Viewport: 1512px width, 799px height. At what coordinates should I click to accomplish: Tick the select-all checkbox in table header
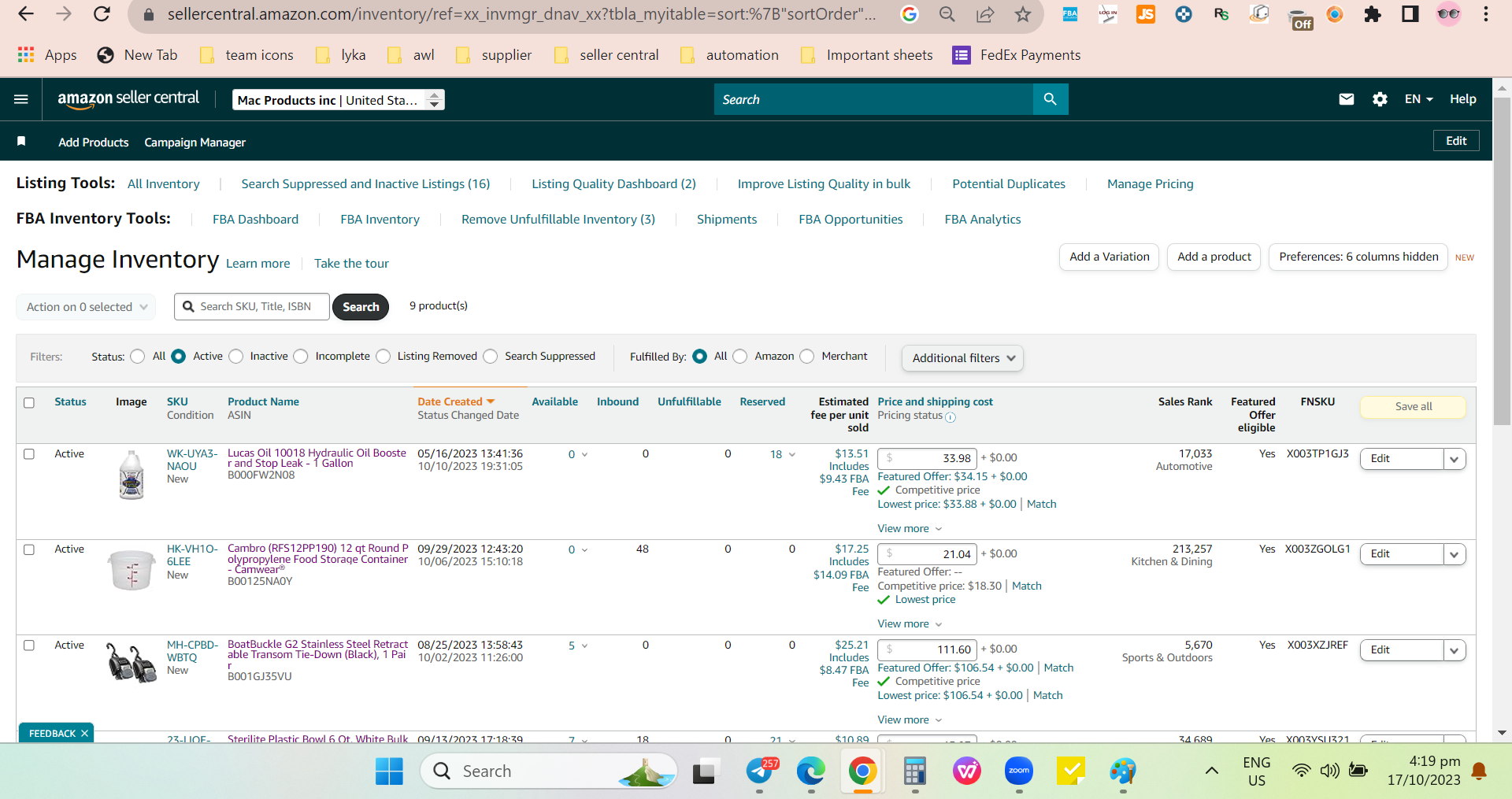(x=29, y=403)
